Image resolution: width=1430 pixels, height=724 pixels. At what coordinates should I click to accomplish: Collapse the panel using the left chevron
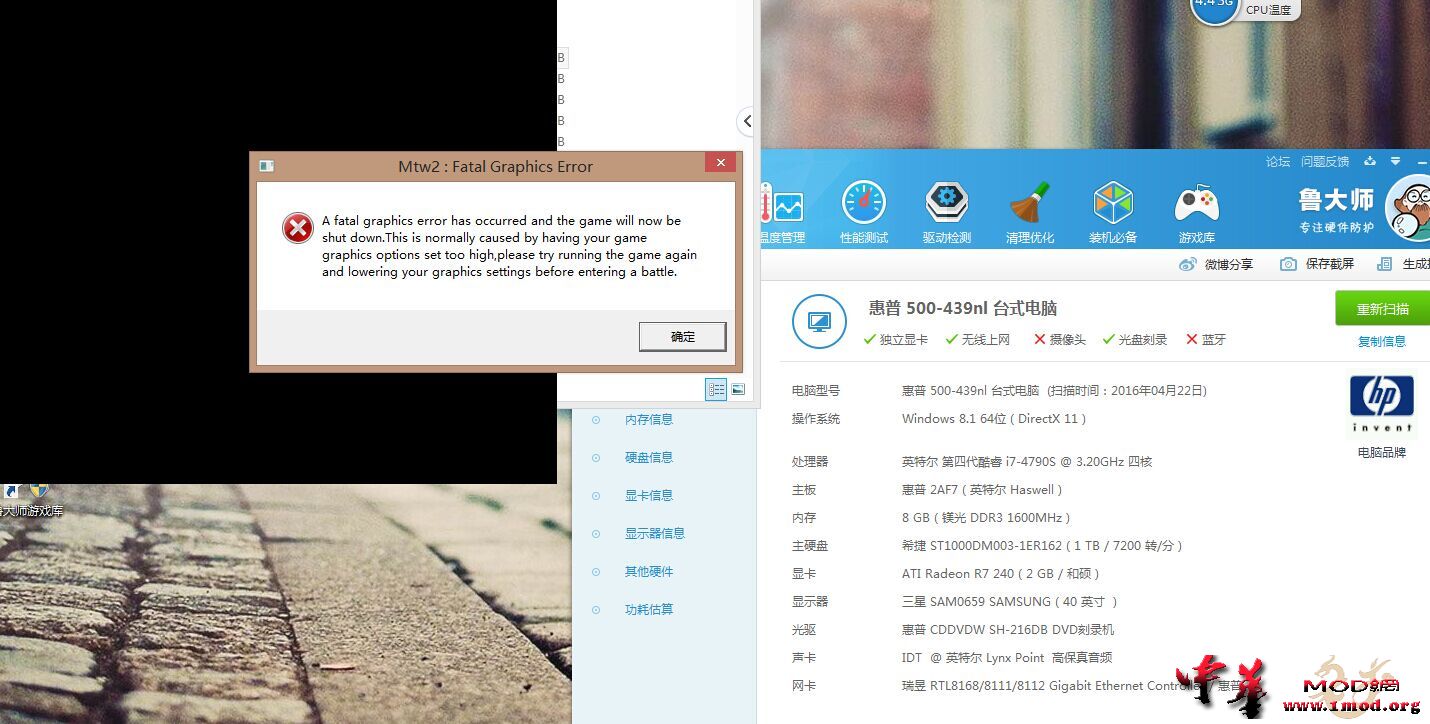click(746, 121)
